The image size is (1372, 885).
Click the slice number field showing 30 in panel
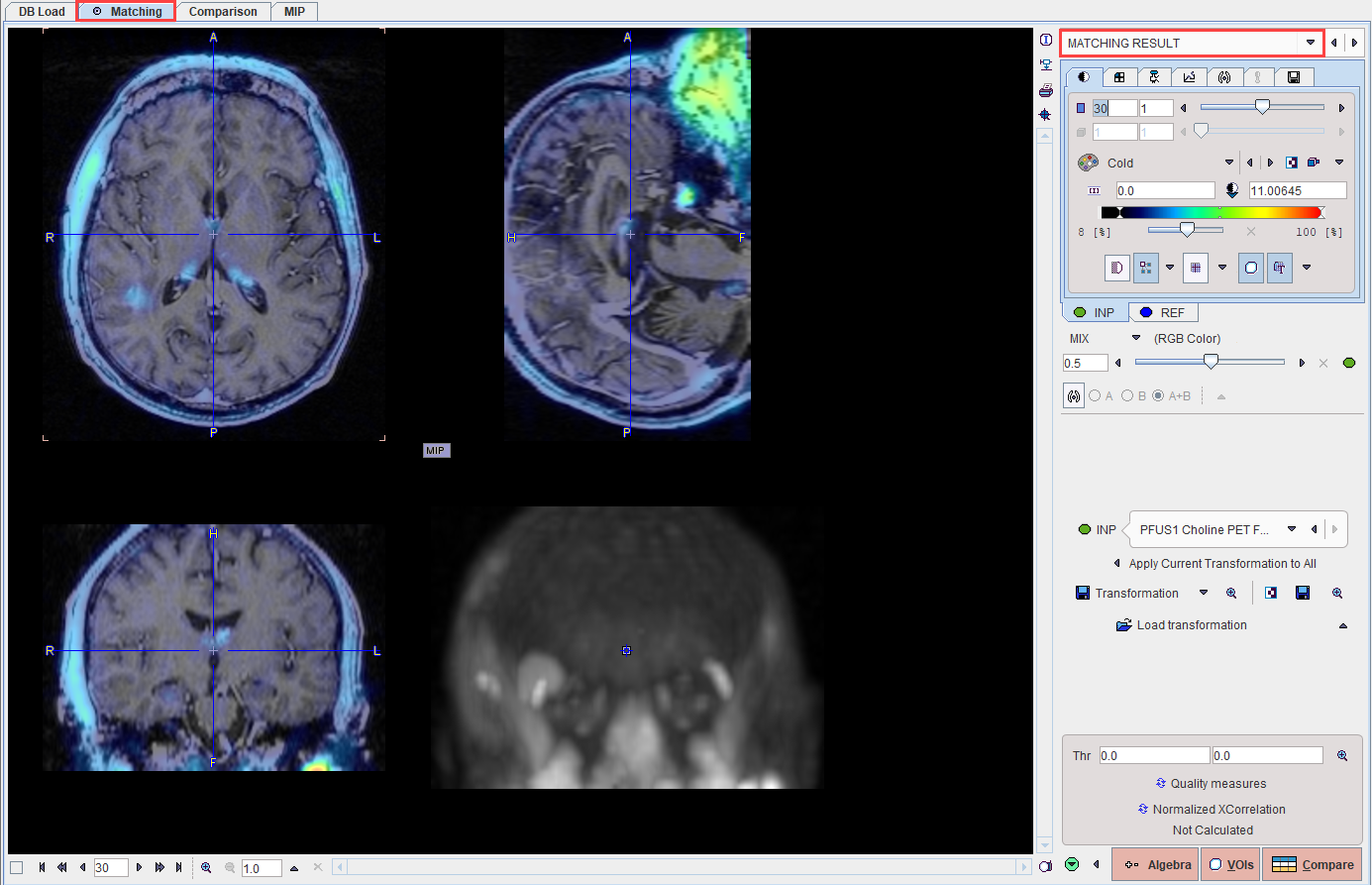point(1114,108)
